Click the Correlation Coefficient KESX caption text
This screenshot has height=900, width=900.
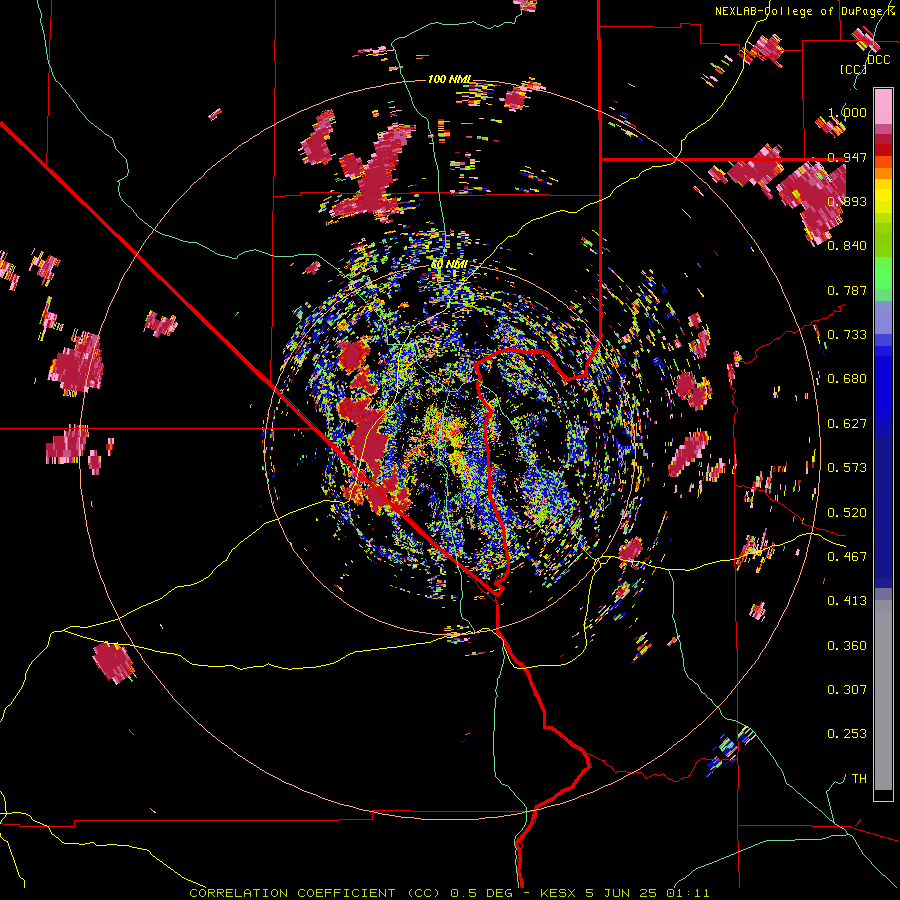(449, 893)
